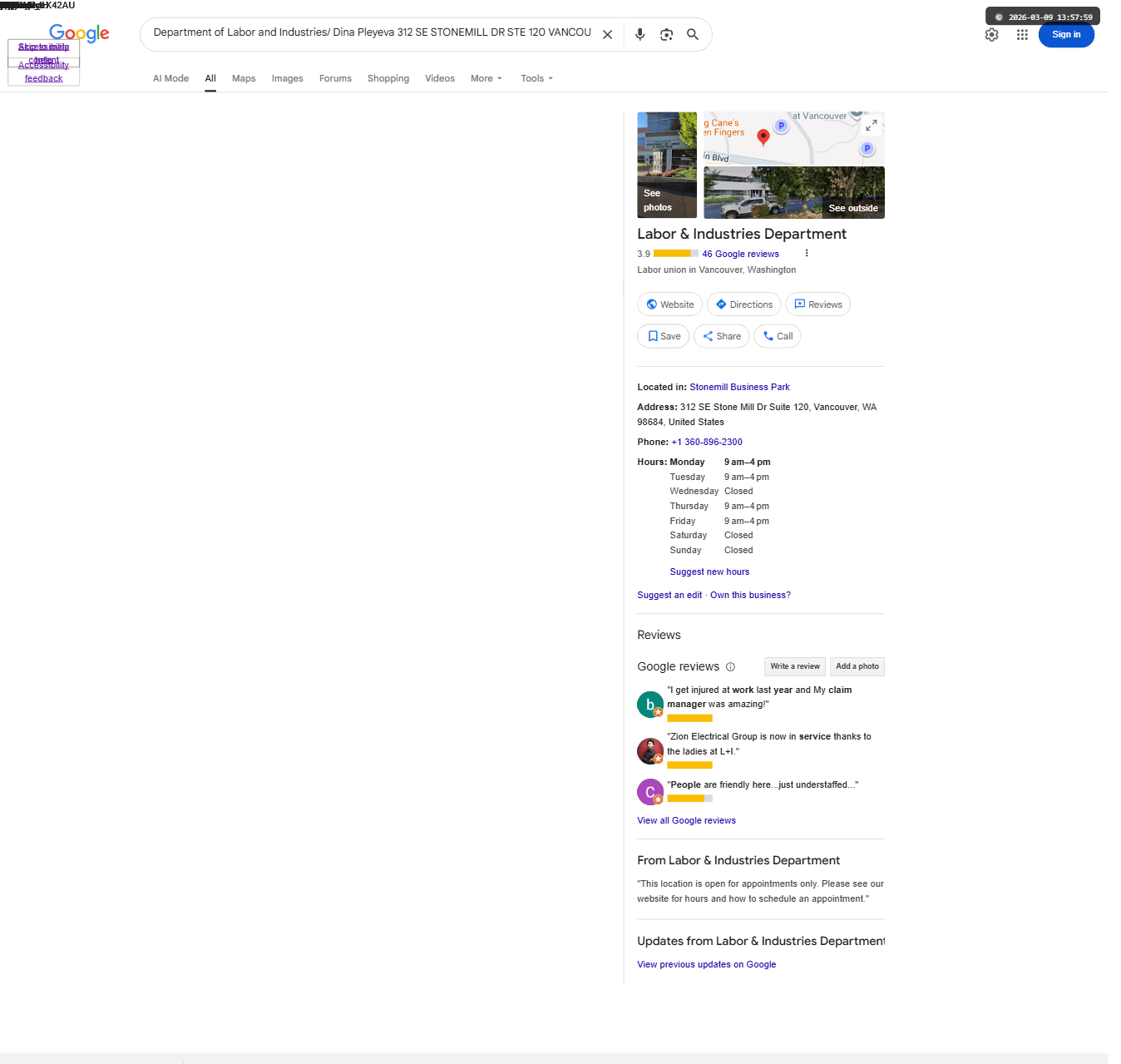Screen dimensions: 1121x1064
Task: Open the business Website button
Action: [670, 304]
